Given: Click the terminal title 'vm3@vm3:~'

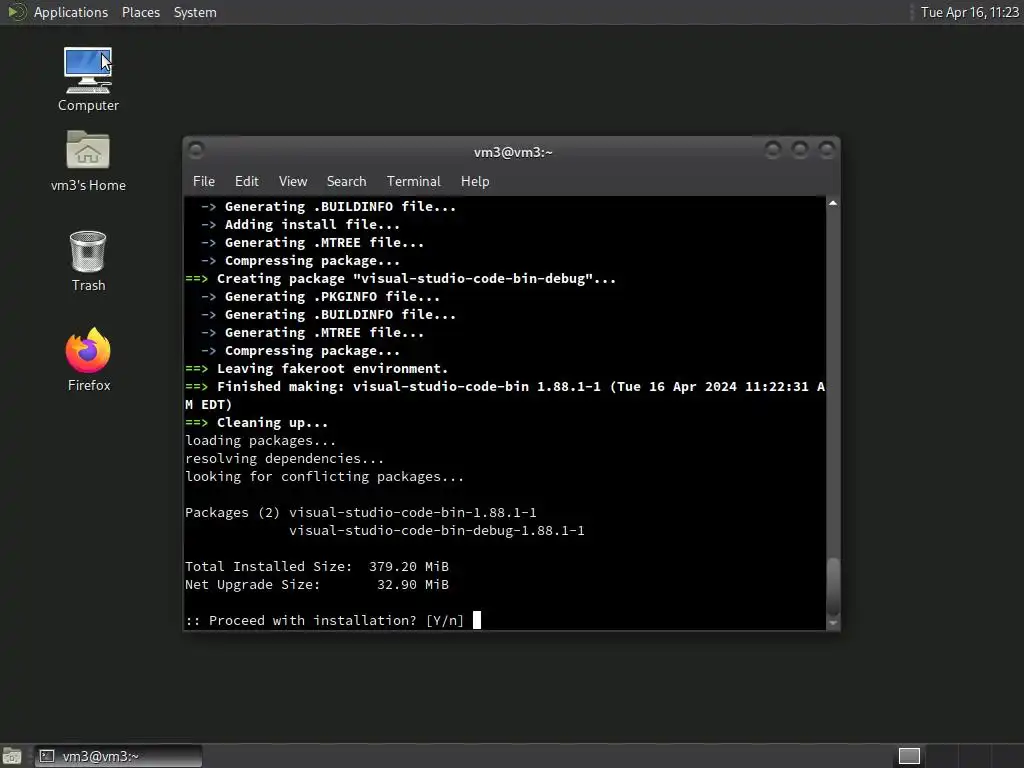Looking at the screenshot, I should (x=513, y=152).
